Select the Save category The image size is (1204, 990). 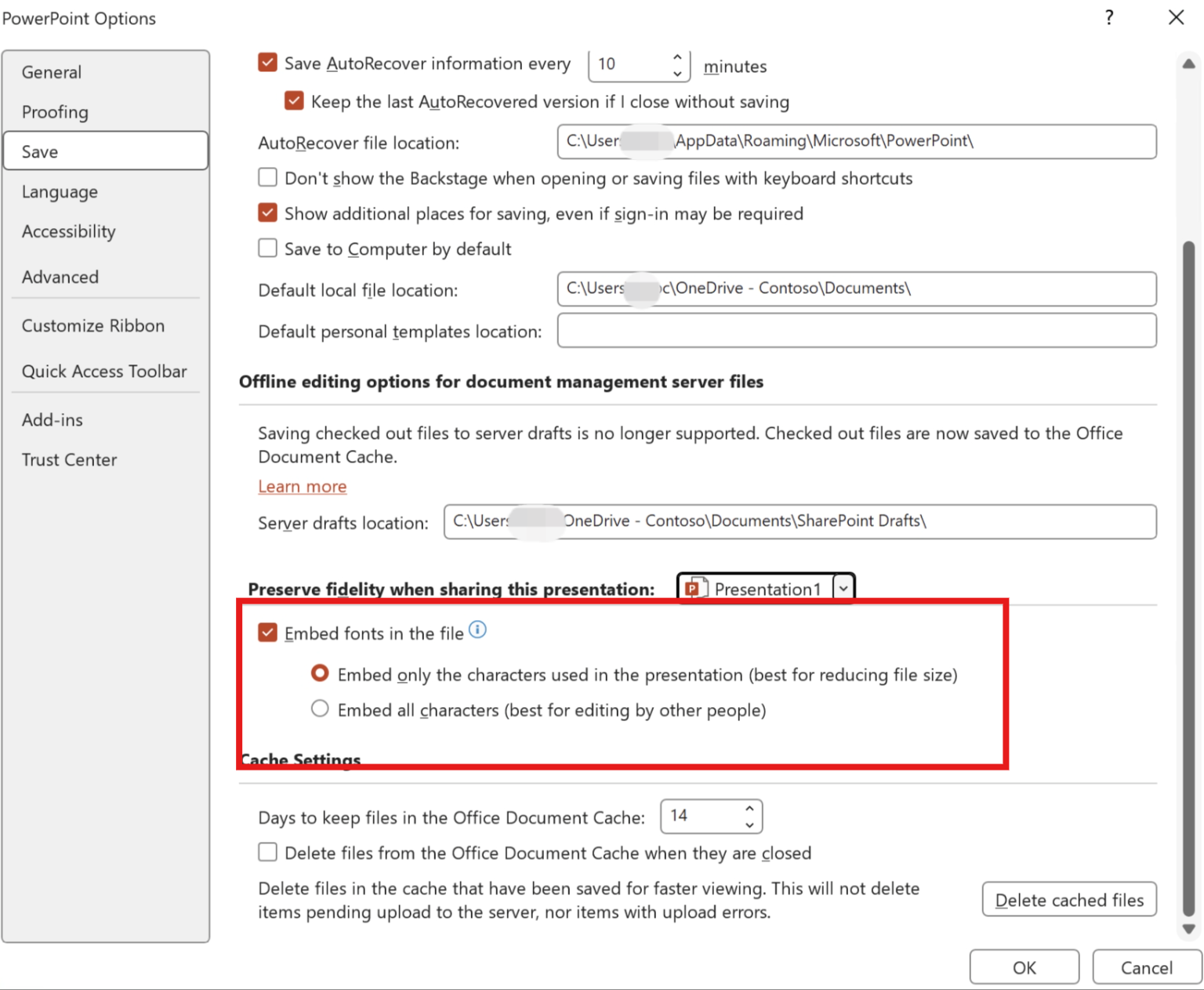click(106, 150)
